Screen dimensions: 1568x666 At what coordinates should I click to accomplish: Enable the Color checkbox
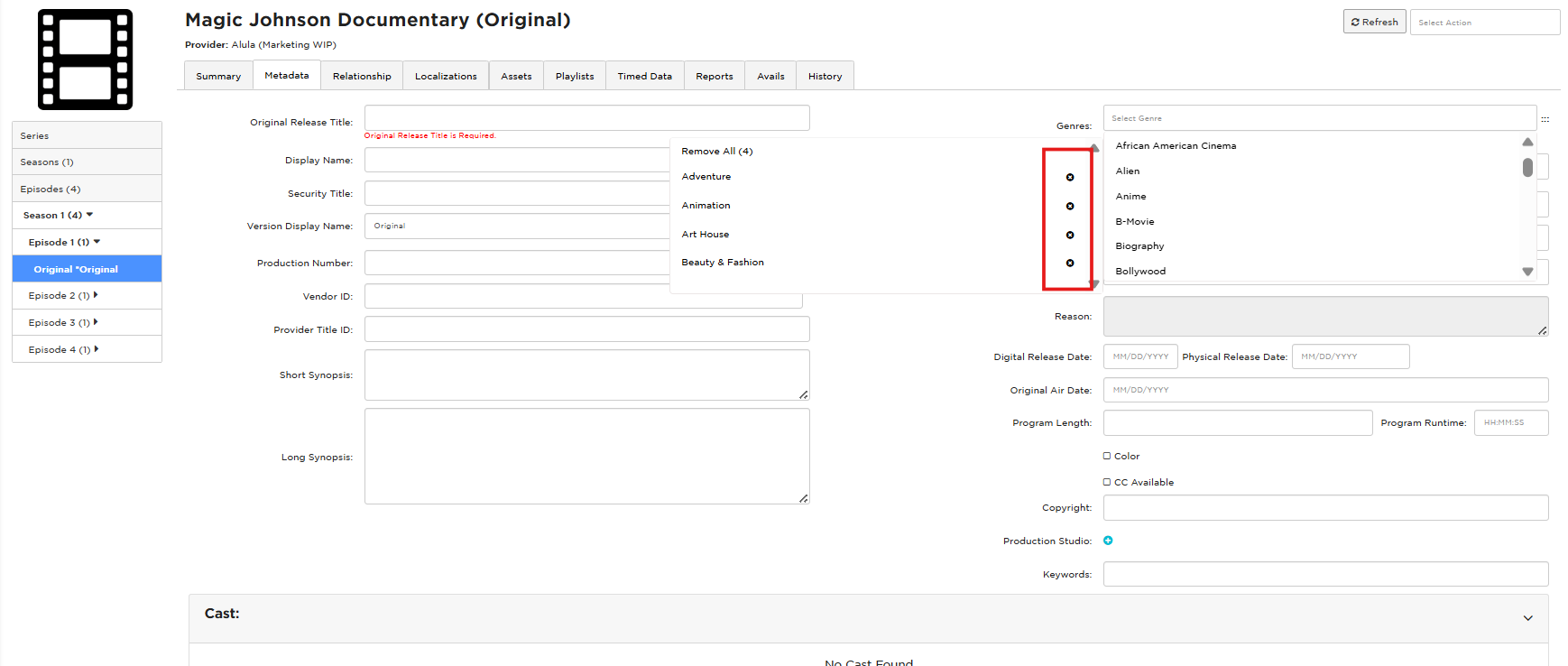[x=1107, y=456]
